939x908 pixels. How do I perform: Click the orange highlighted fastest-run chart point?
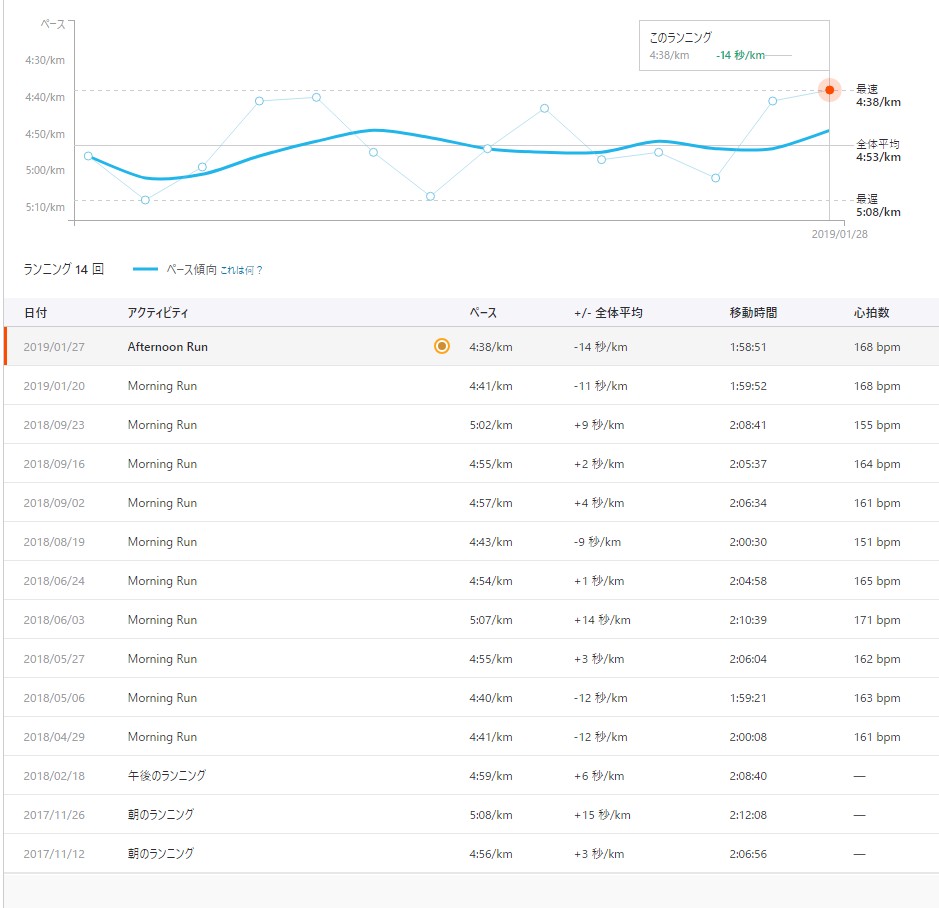click(x=829, y=90)
